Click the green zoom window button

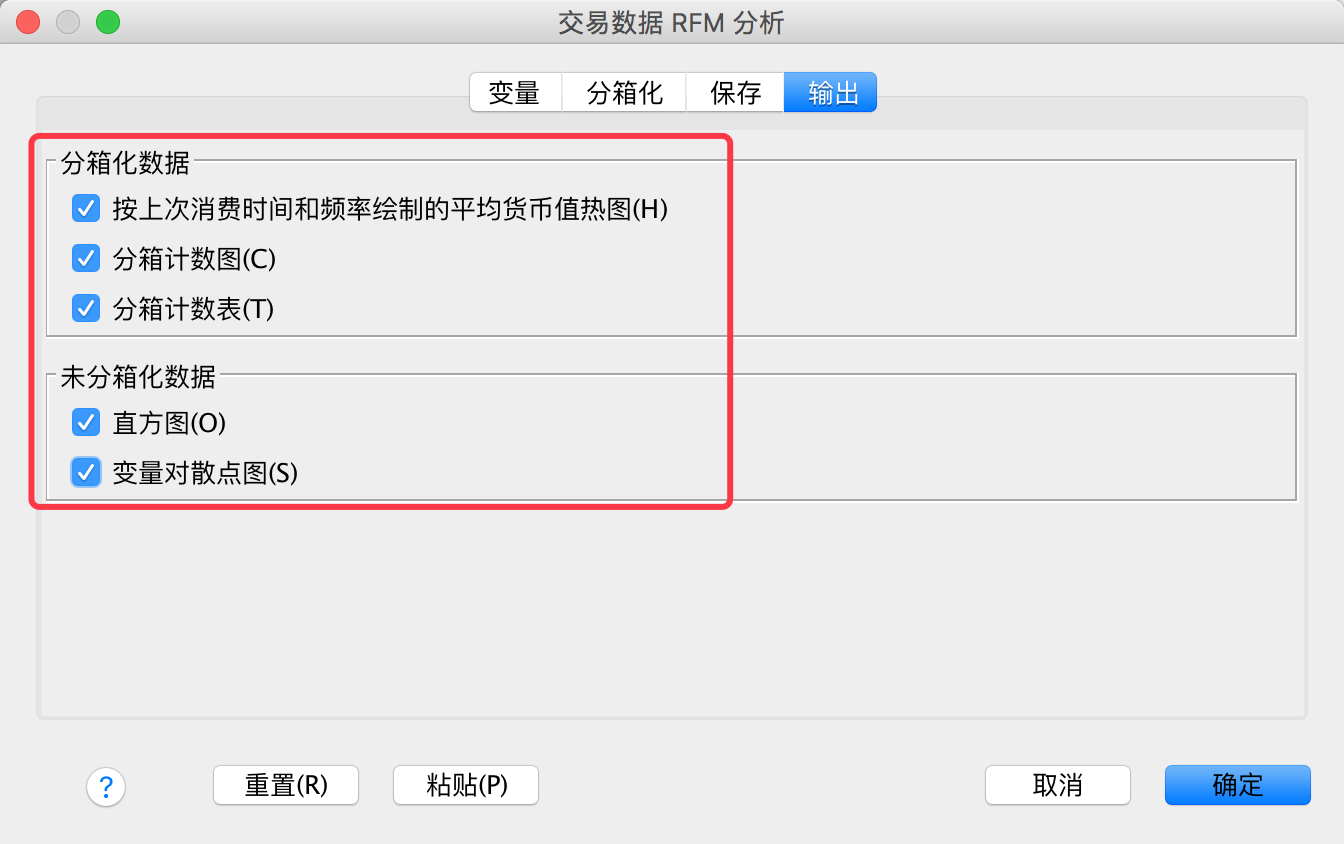[107, 22]
